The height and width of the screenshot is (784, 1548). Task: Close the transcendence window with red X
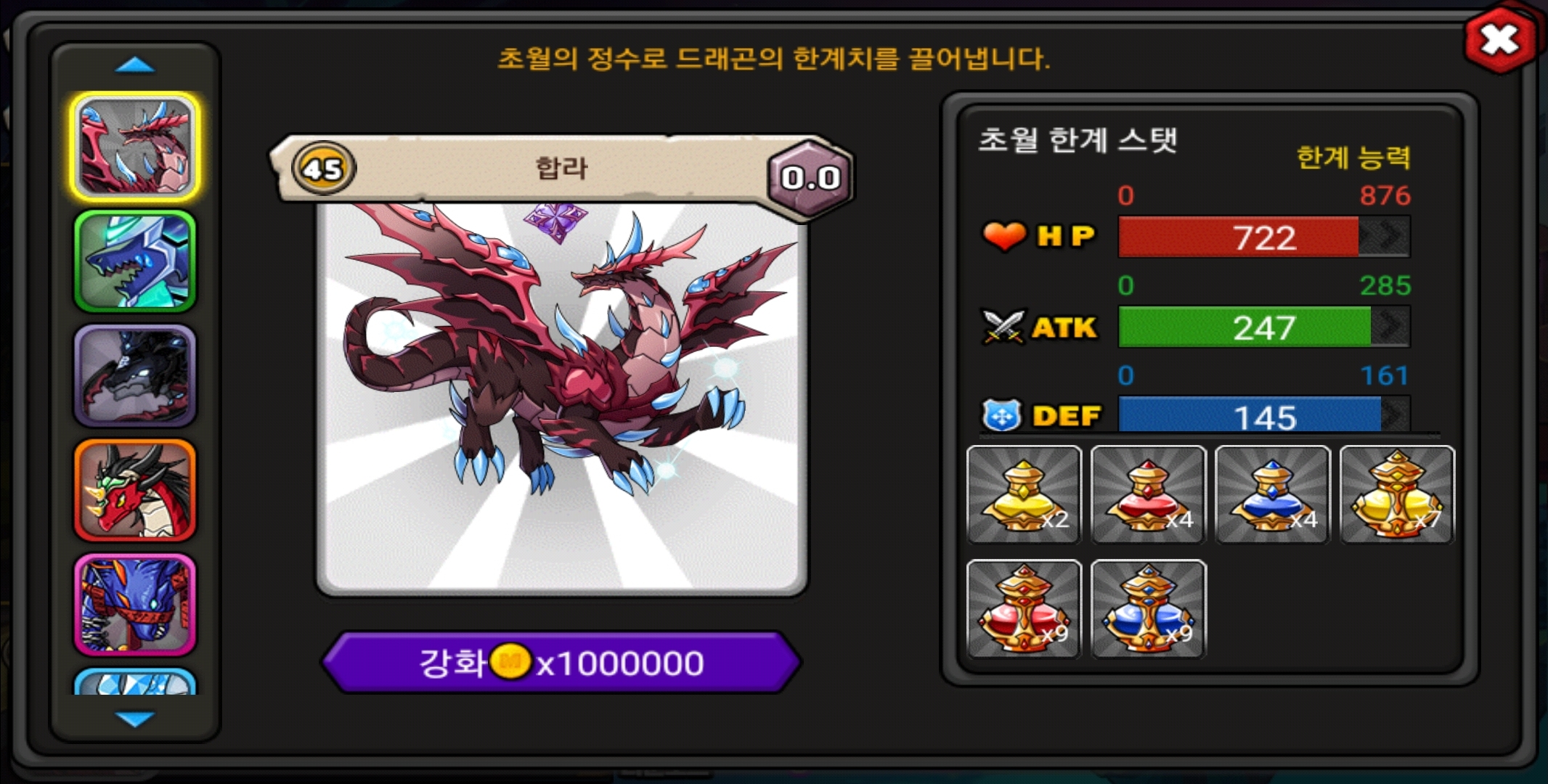pos(1500,39)
